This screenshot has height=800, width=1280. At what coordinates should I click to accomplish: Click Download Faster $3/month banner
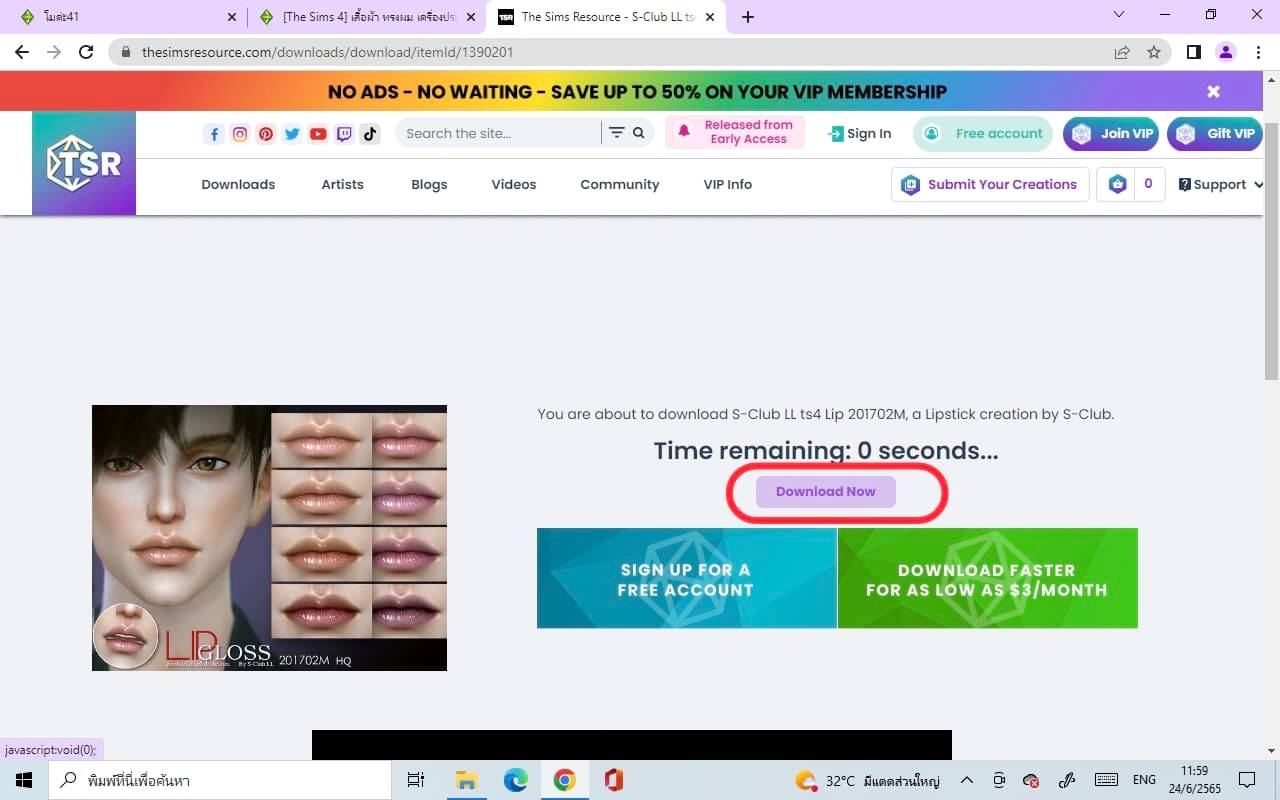click(x=988, y=578)
